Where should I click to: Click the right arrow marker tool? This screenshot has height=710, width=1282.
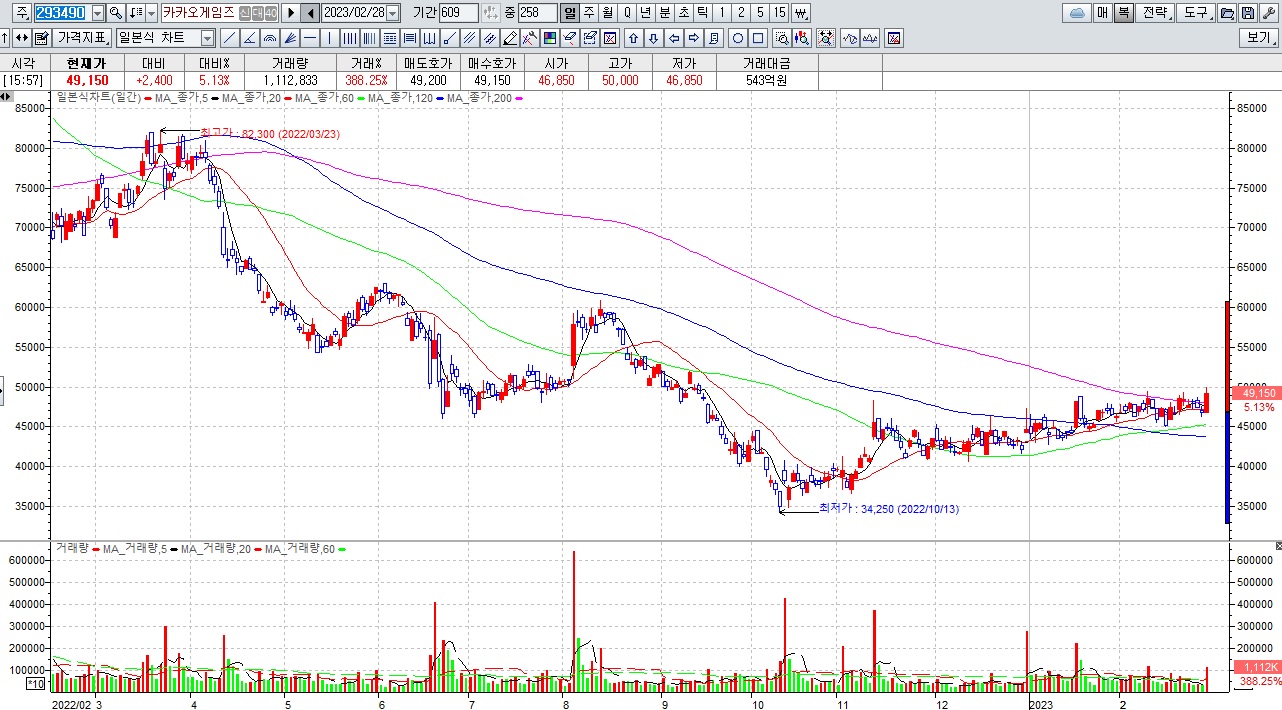click(x=693, y=38)
